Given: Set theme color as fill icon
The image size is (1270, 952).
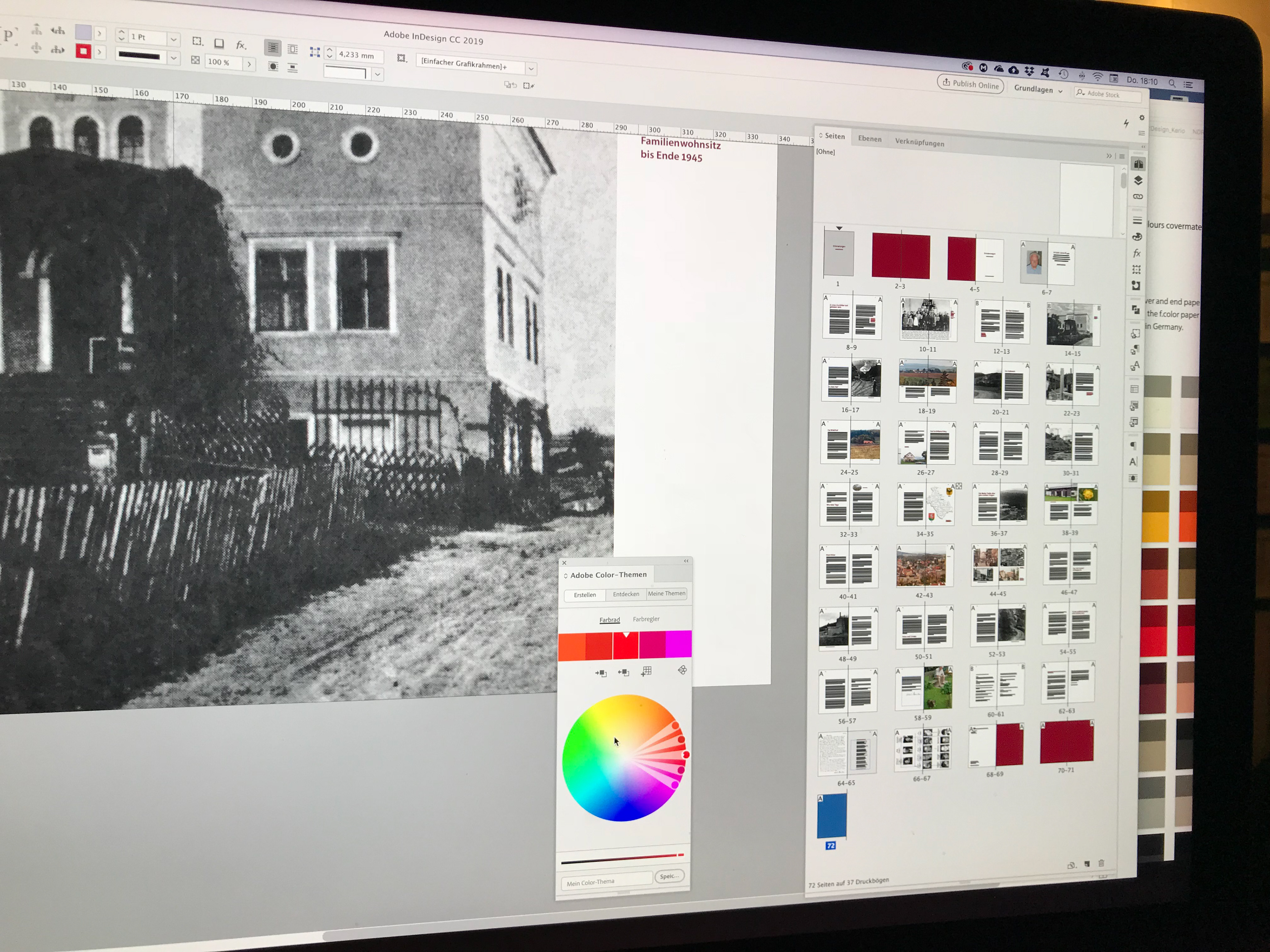Looking at the screenshot, I should [601, 673].
